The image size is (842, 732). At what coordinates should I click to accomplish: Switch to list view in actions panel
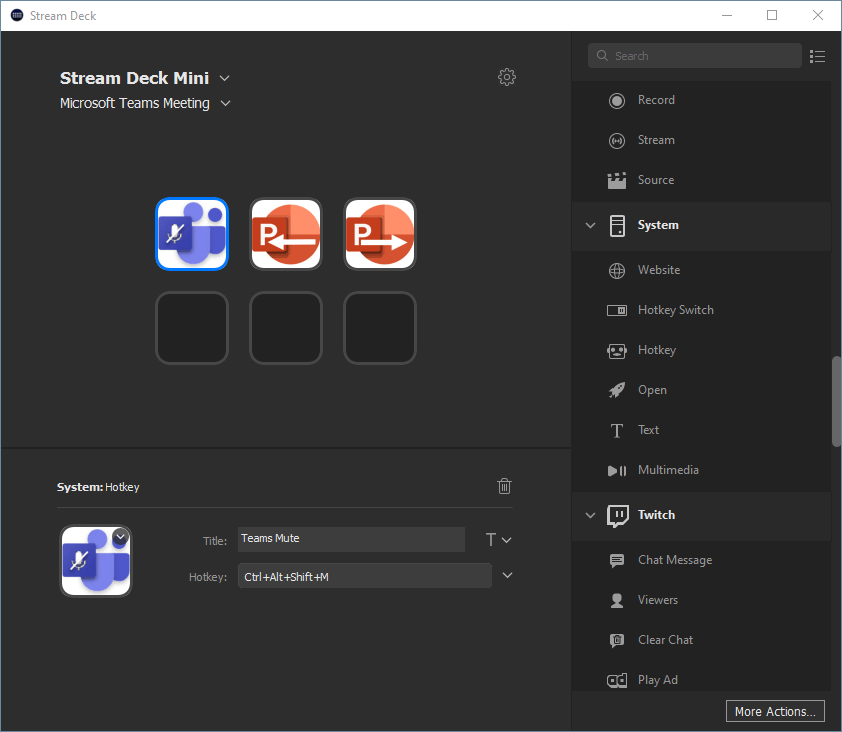click(817, 56)
